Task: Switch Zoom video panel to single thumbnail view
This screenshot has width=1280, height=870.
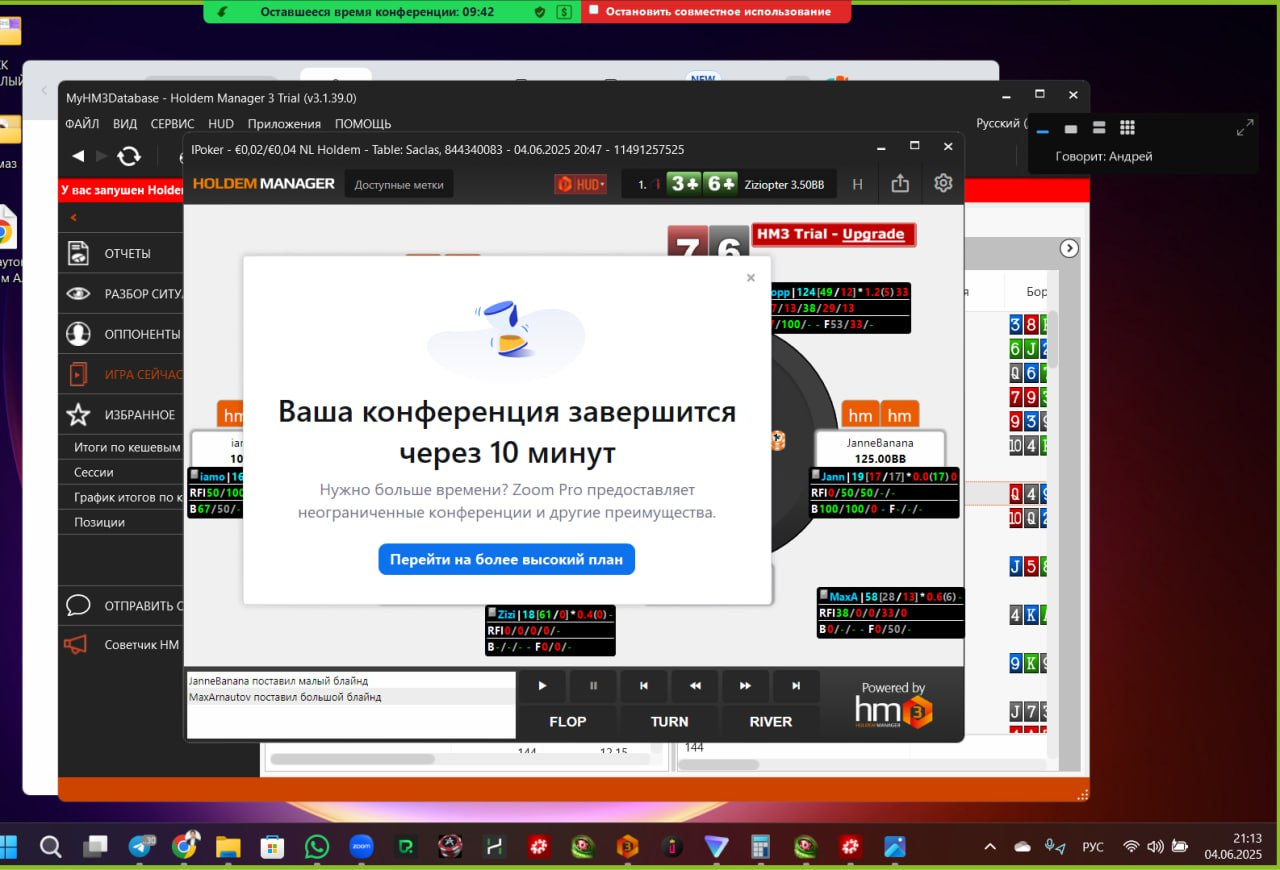Action: click(x=1071, y=129)
